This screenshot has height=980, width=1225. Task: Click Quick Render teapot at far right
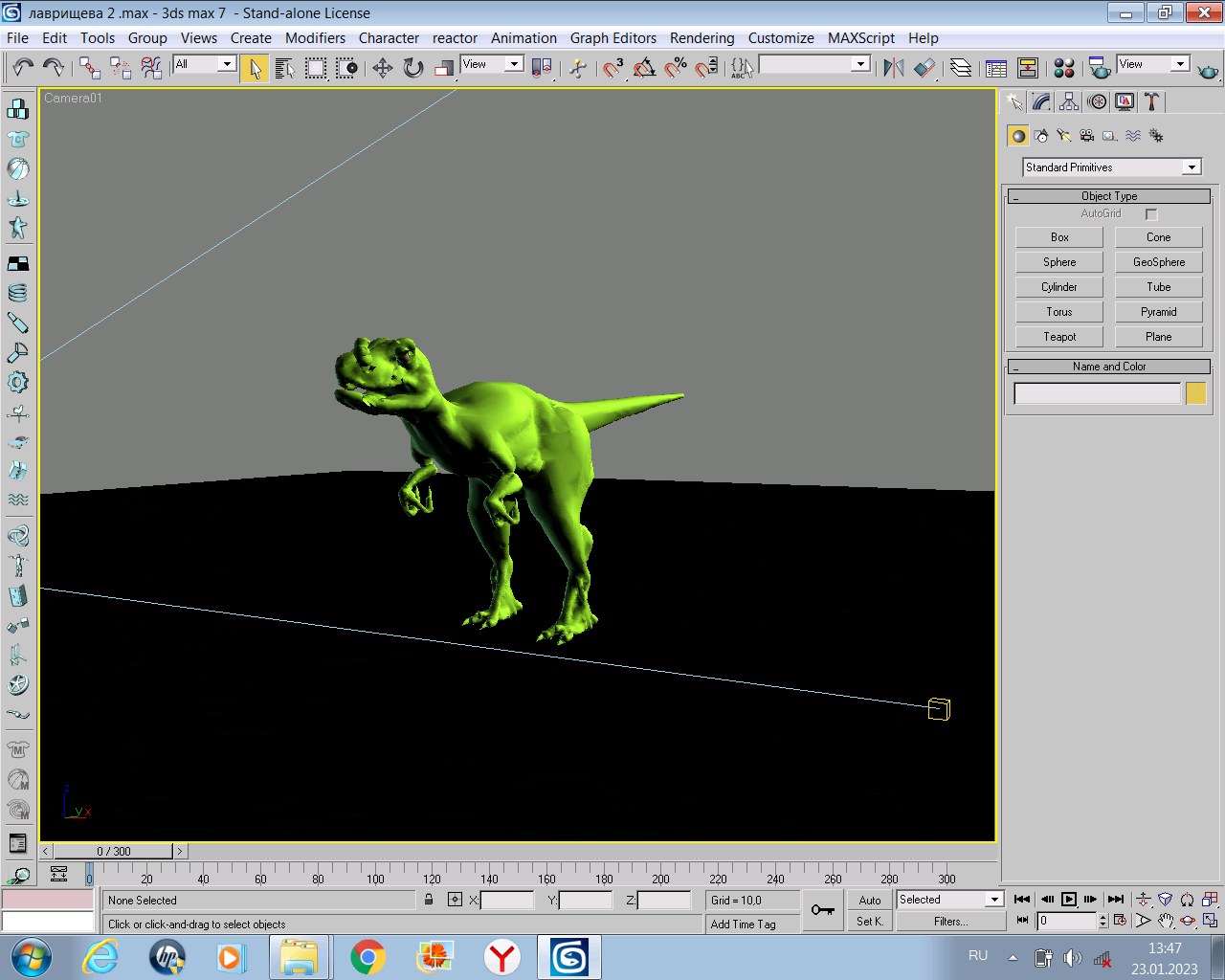1208,70
